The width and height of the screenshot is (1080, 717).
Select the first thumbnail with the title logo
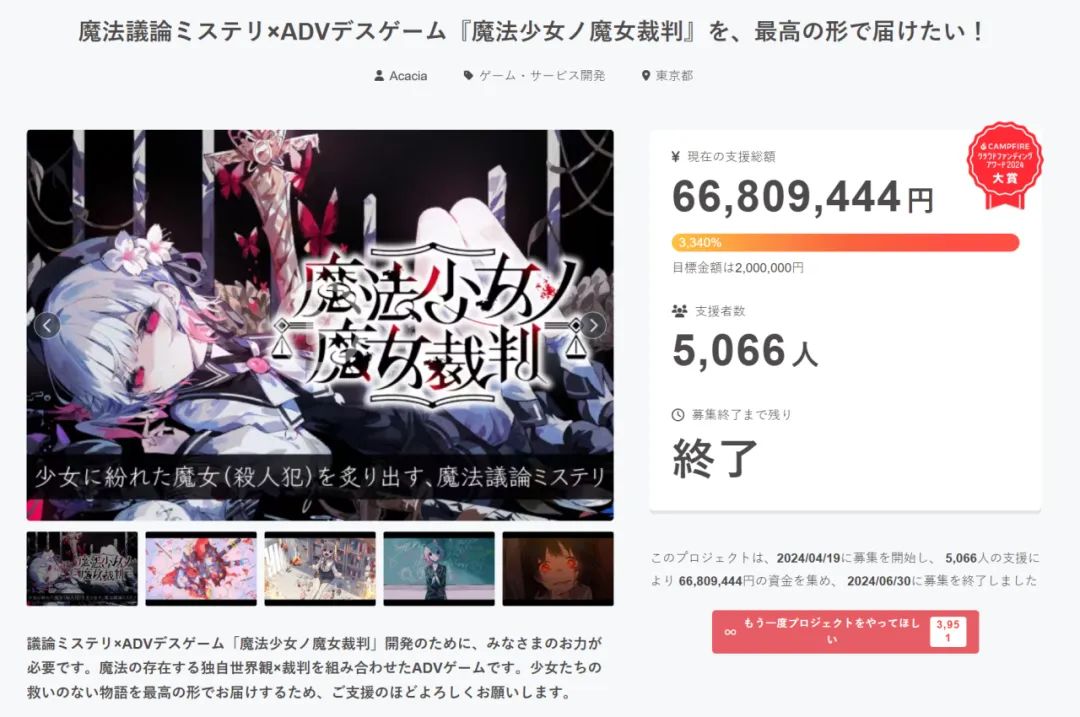click(x=82, y=569)
